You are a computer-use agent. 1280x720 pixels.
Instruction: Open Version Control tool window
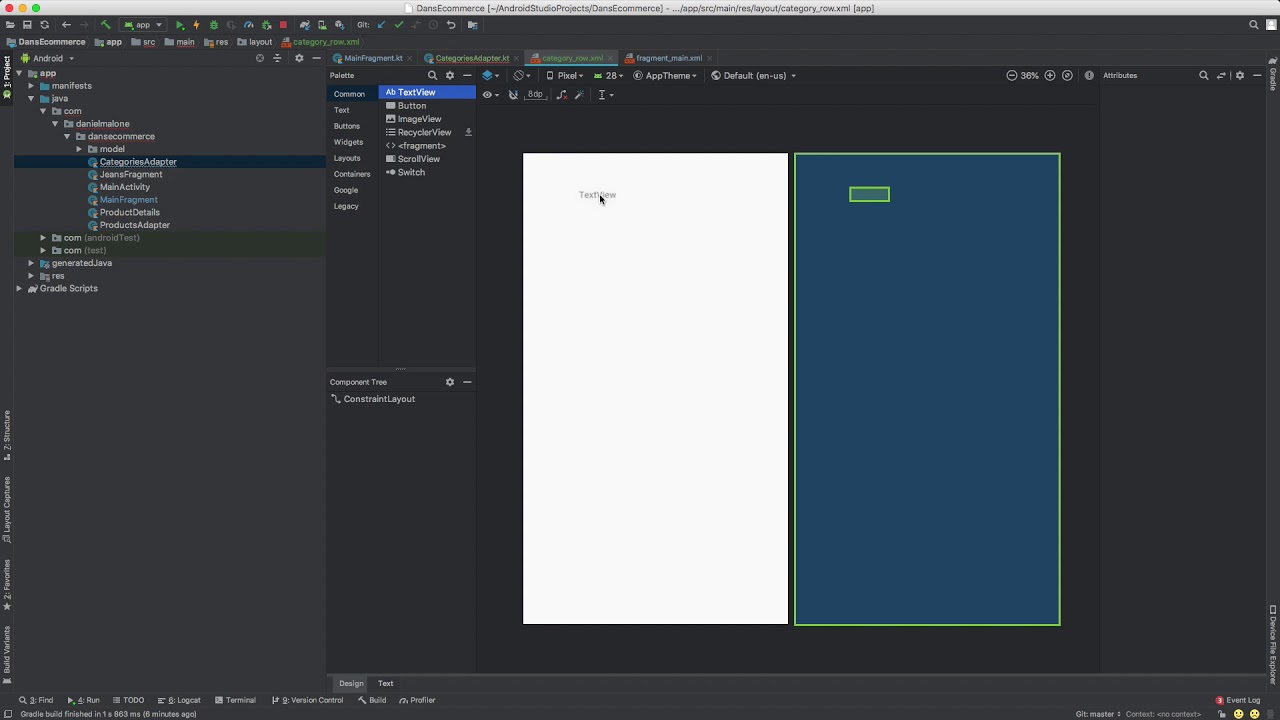[x=307, y=700]
